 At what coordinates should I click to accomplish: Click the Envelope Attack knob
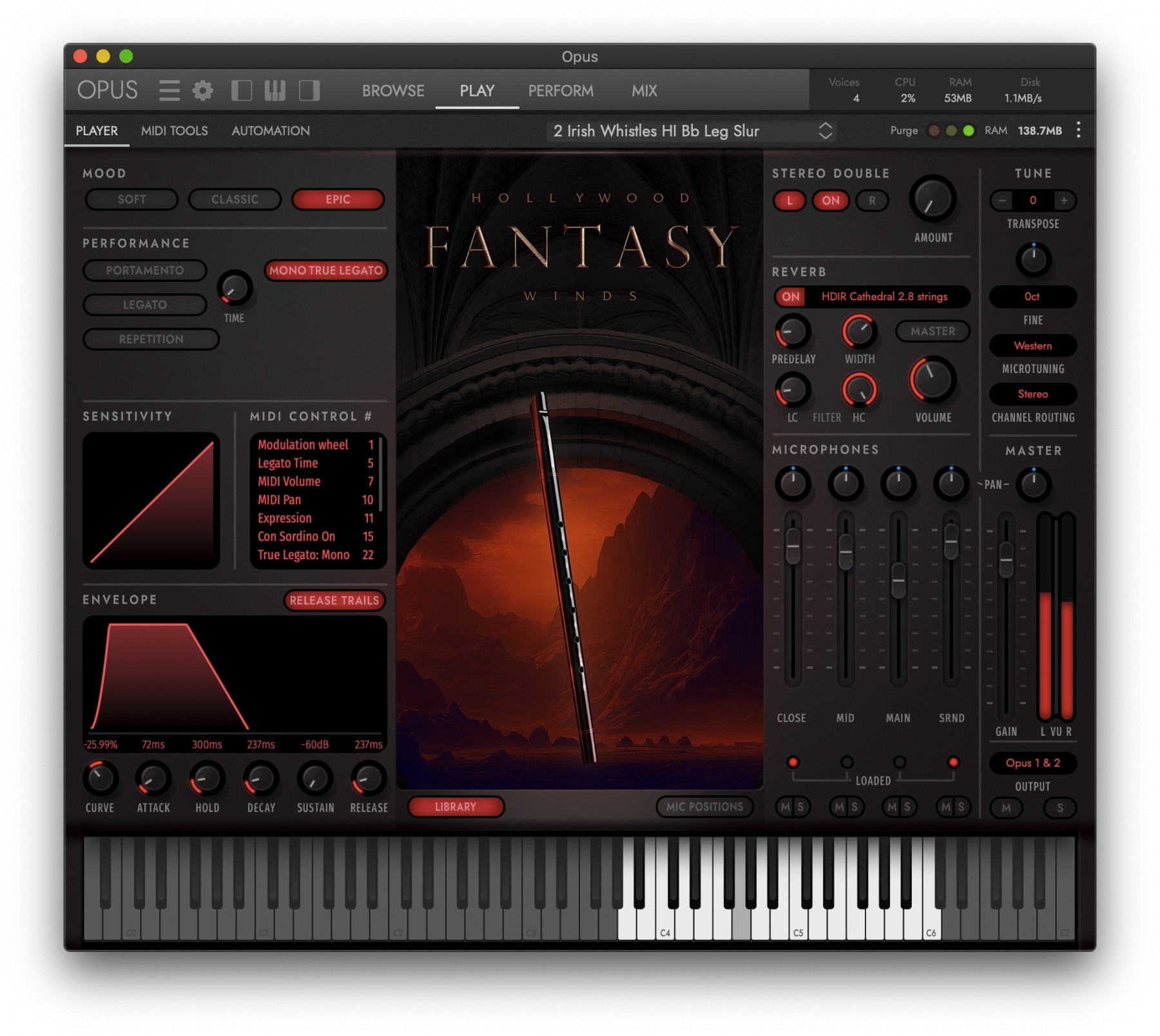[153, 778]
